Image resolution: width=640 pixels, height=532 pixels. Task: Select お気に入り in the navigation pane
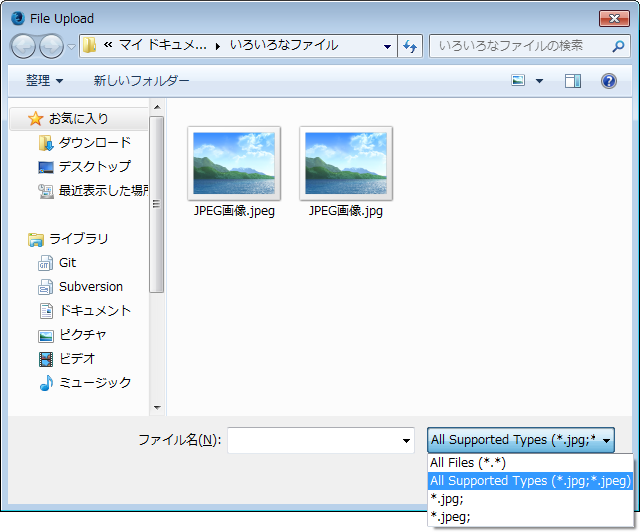[79, 119]
